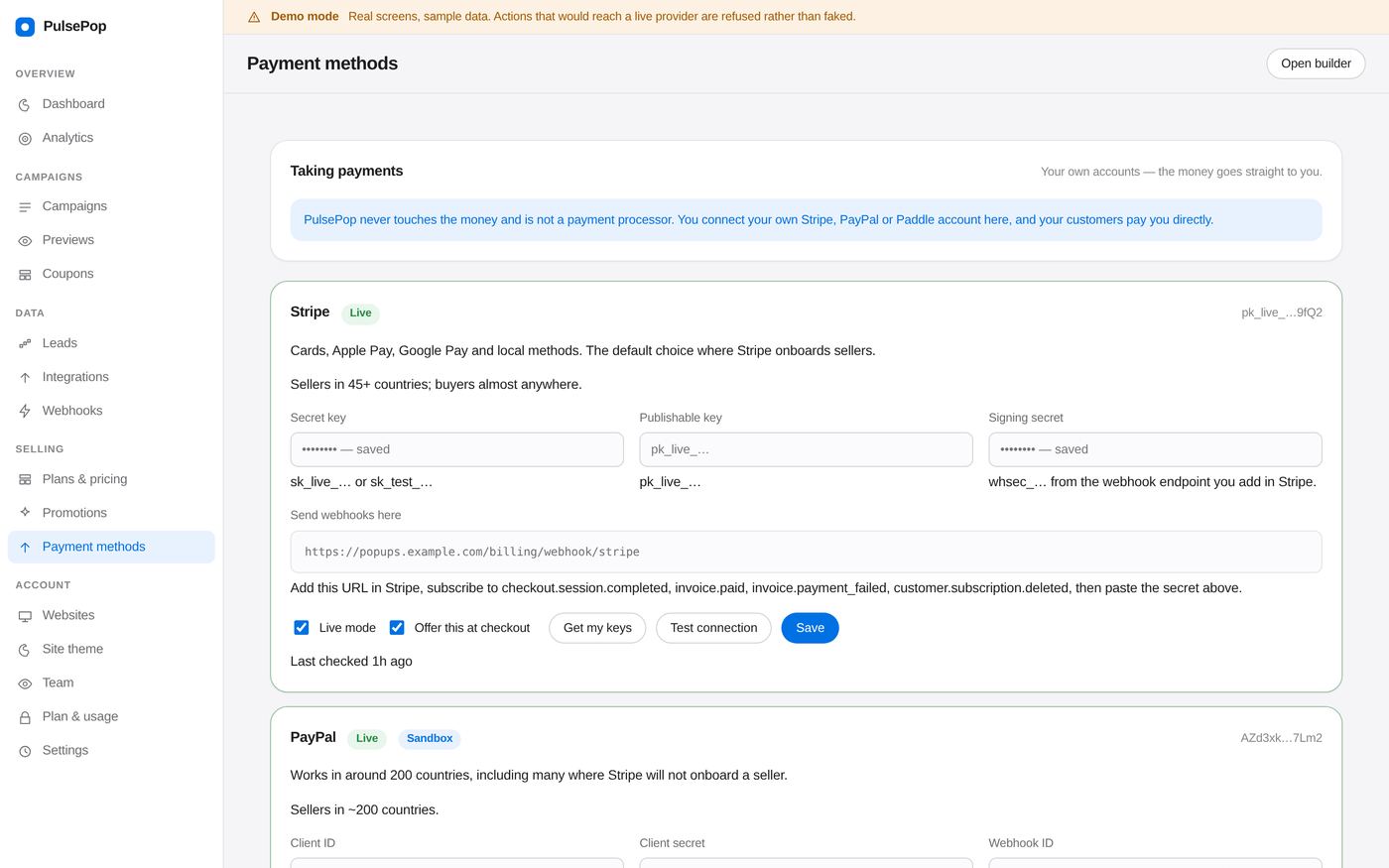Image resolution: width=1389 pixels, height=868 pixels.
Task: Click the PulsePop logo icon
Action: coord(25,27)
